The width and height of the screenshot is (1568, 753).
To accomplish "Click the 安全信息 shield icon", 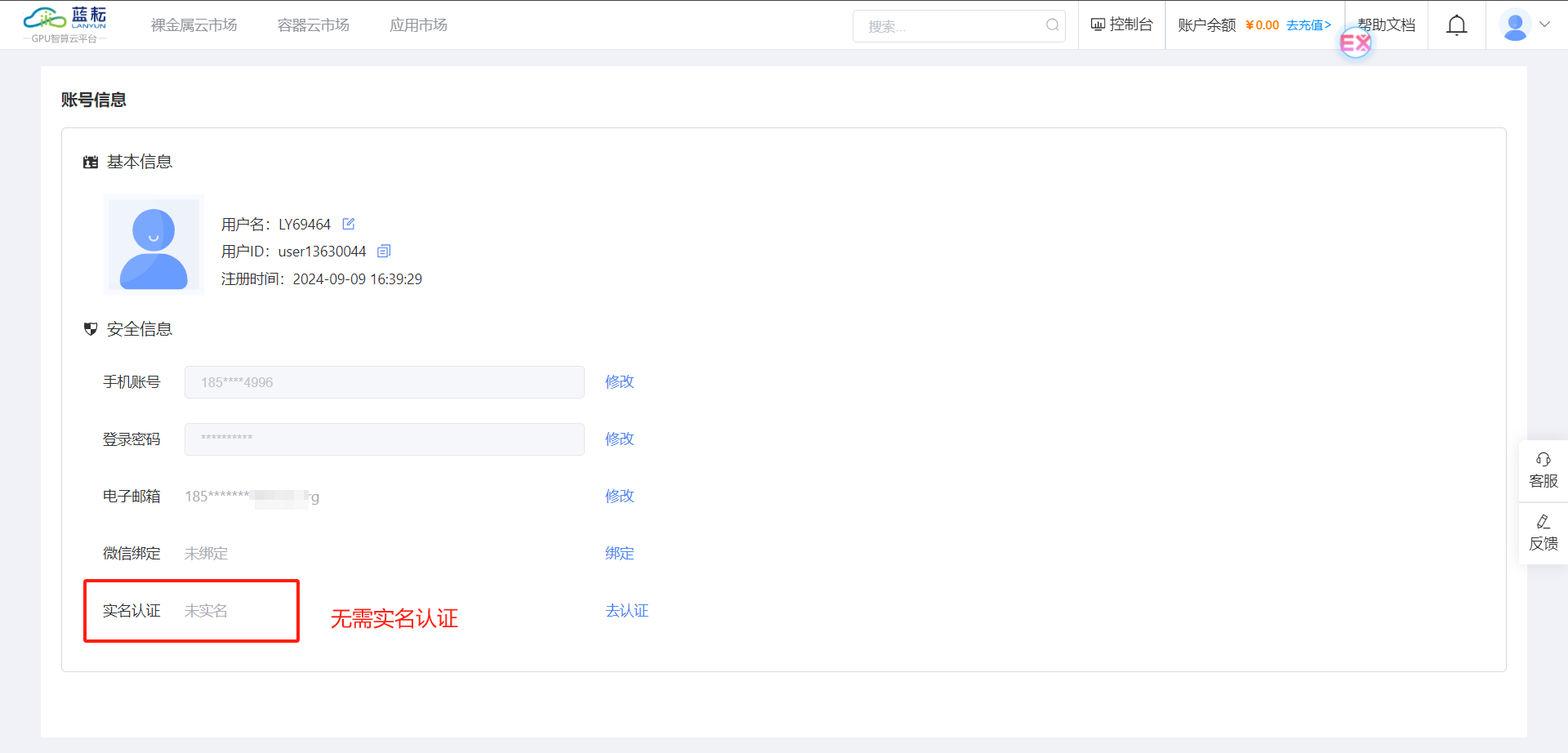I will pyautogui.click(x=91, y=329).
